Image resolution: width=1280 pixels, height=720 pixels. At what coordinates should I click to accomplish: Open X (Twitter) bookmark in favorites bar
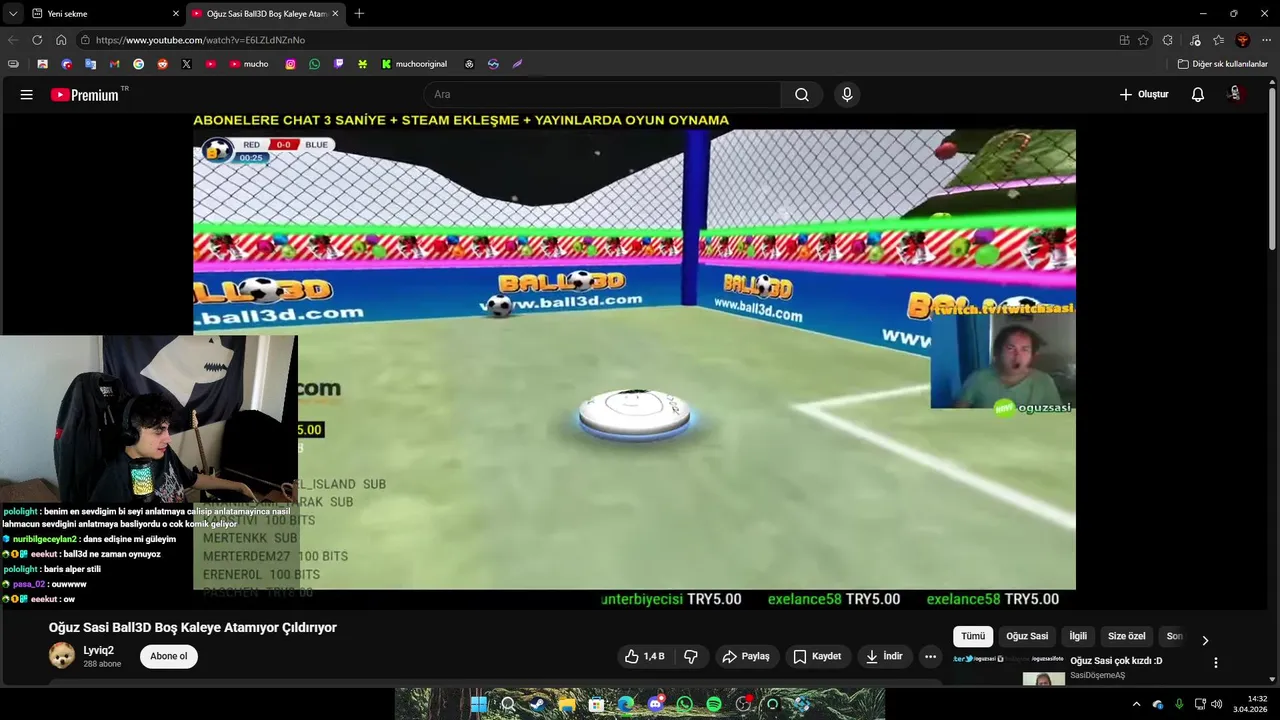(x=186, y=64)
